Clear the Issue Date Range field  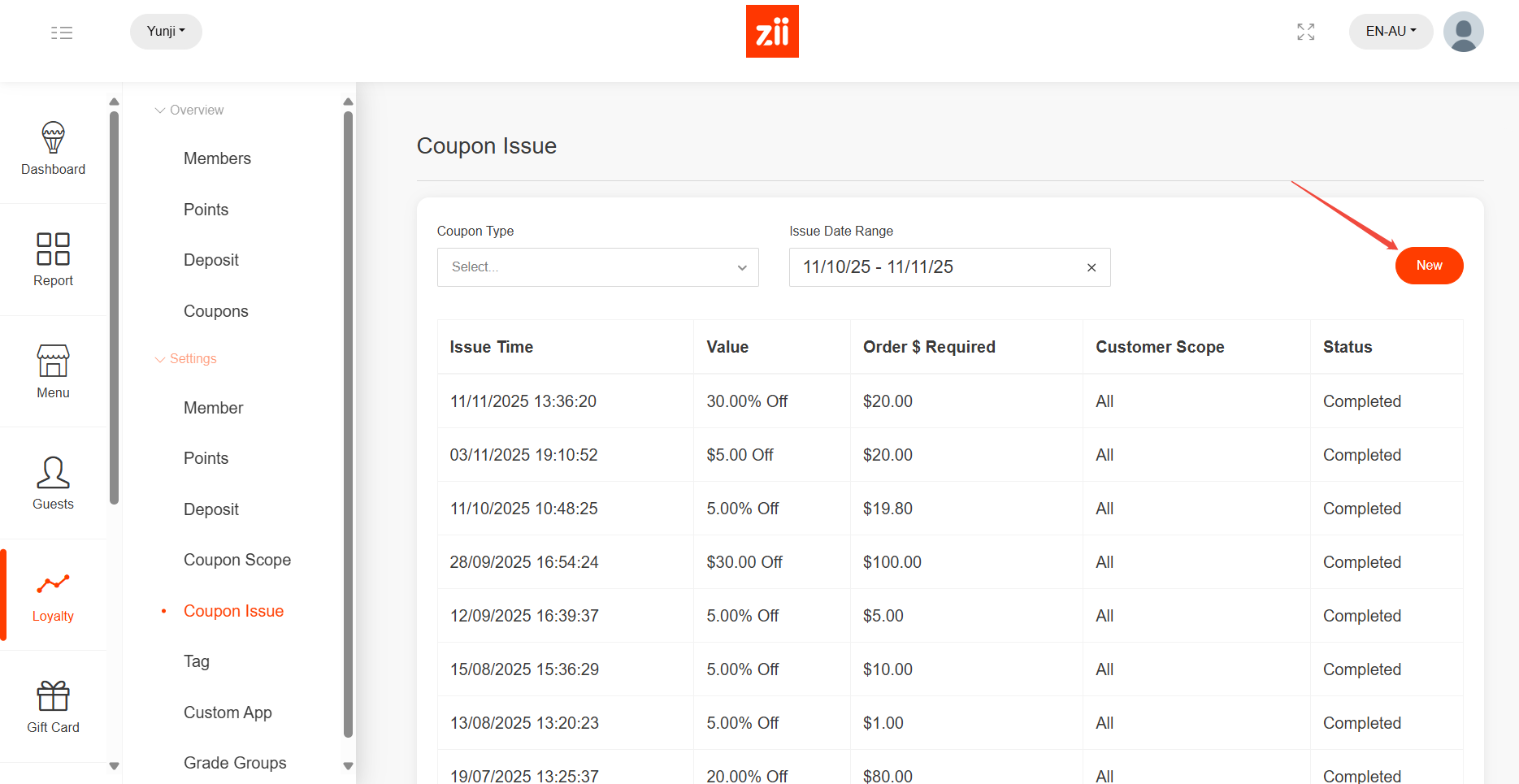click(x=1092, y=267)
